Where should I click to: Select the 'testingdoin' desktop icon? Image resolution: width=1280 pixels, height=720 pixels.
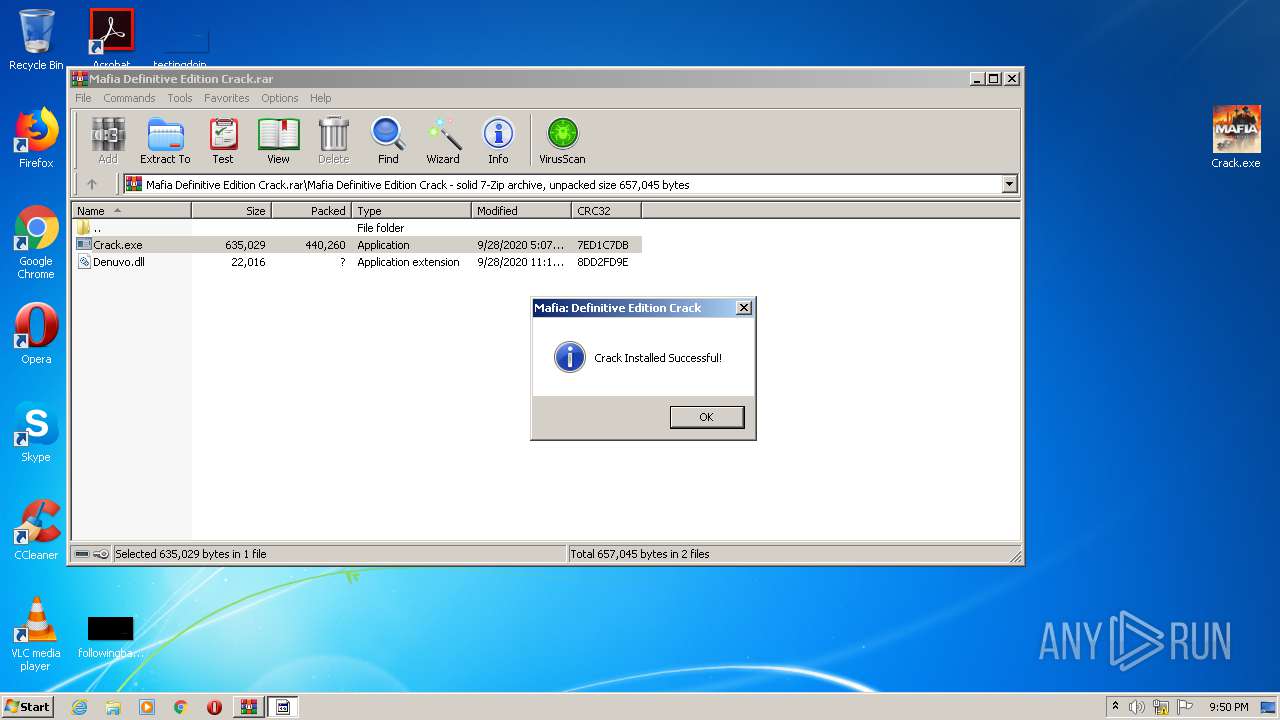(x=180, y=48)
